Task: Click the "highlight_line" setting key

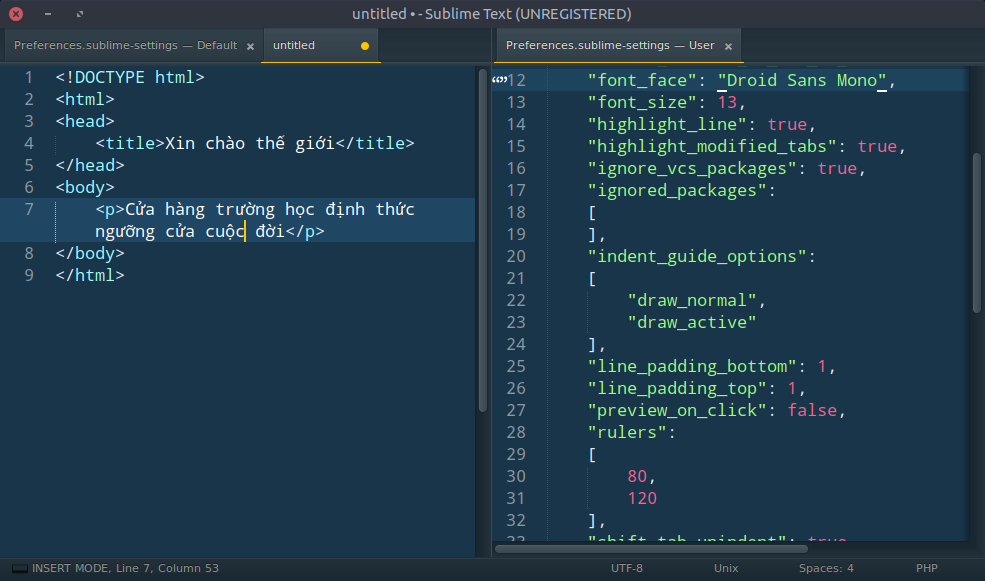Action: [x=667, y=124]
